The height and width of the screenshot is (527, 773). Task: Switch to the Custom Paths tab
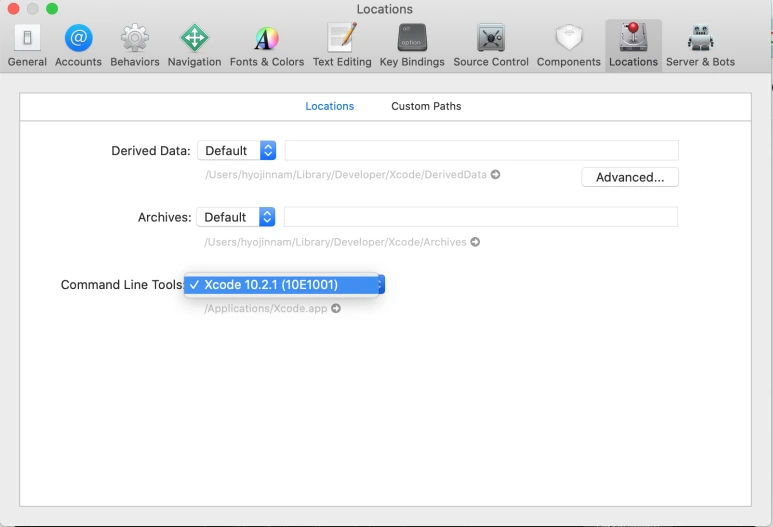tap(426, 106)
